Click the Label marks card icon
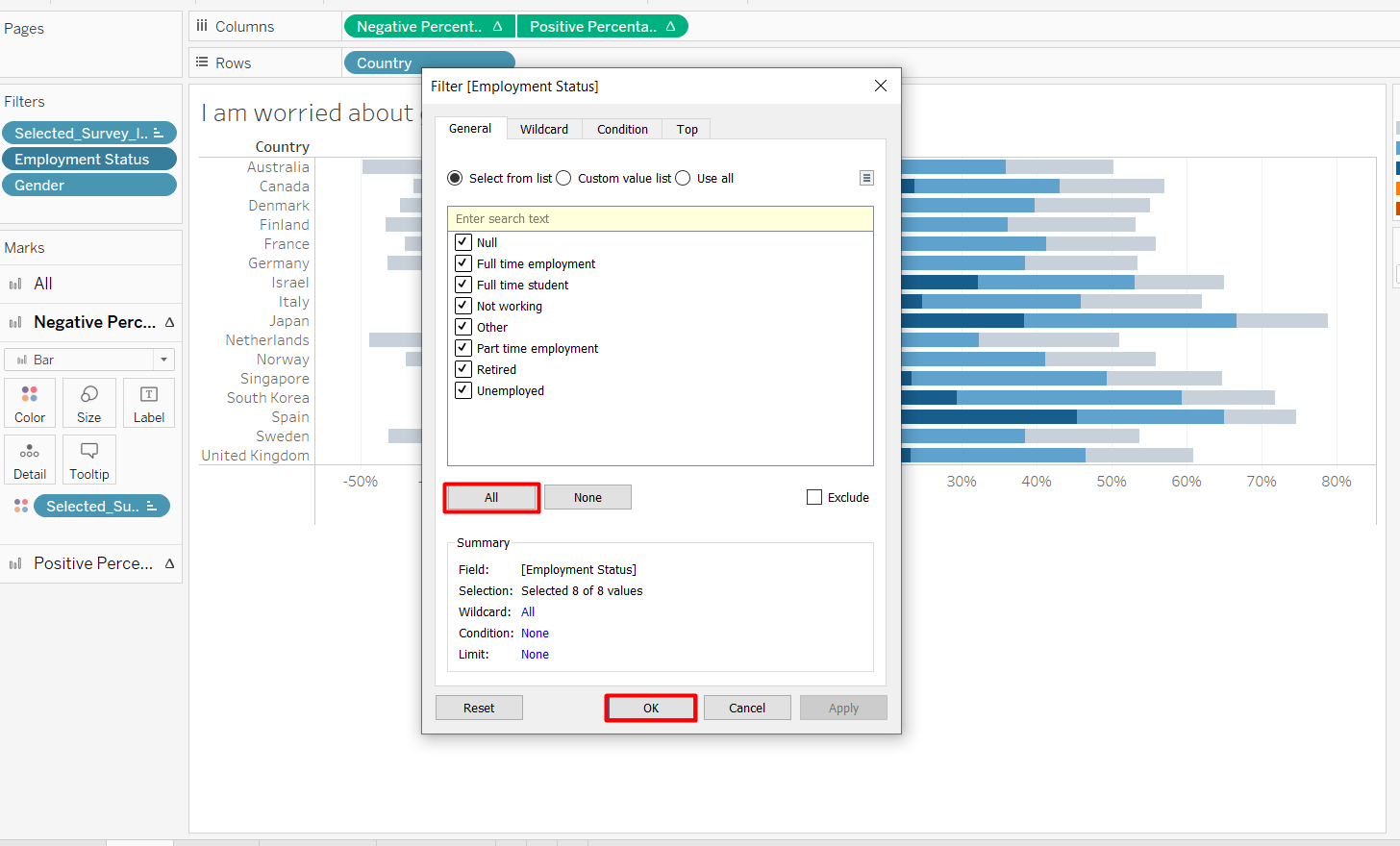Viewport: 1400px width, 846px height. coord(149,402)
